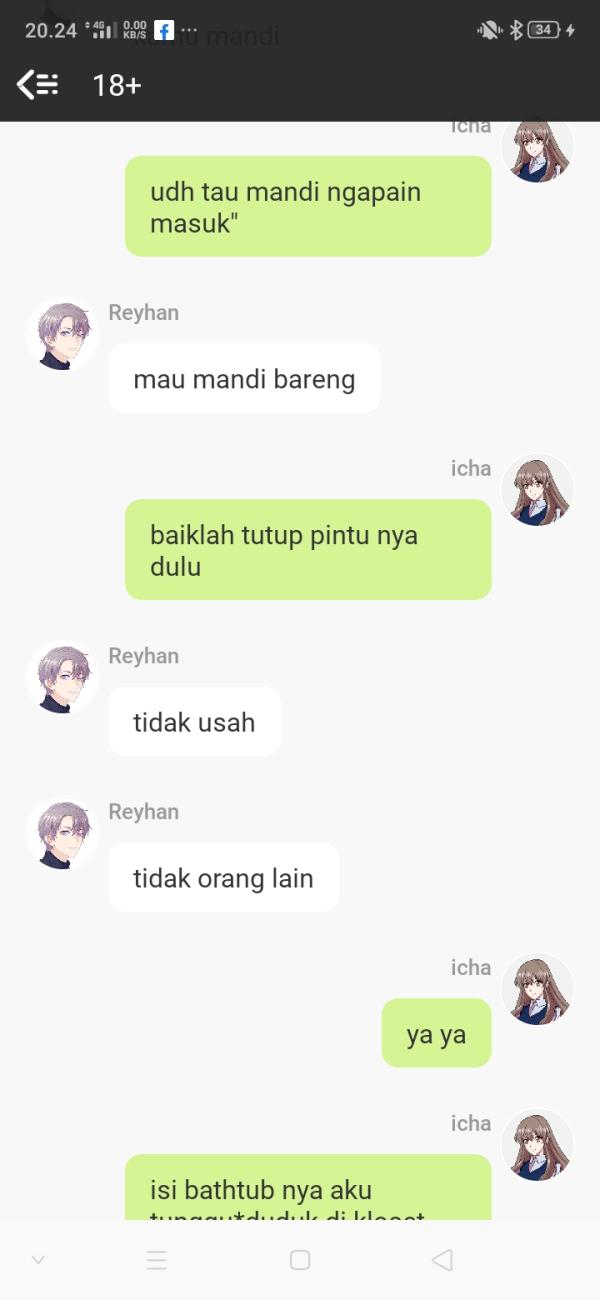
Task: Tap Reyhan's avatar beside "tidak usah"
Action: click(63, 678)
